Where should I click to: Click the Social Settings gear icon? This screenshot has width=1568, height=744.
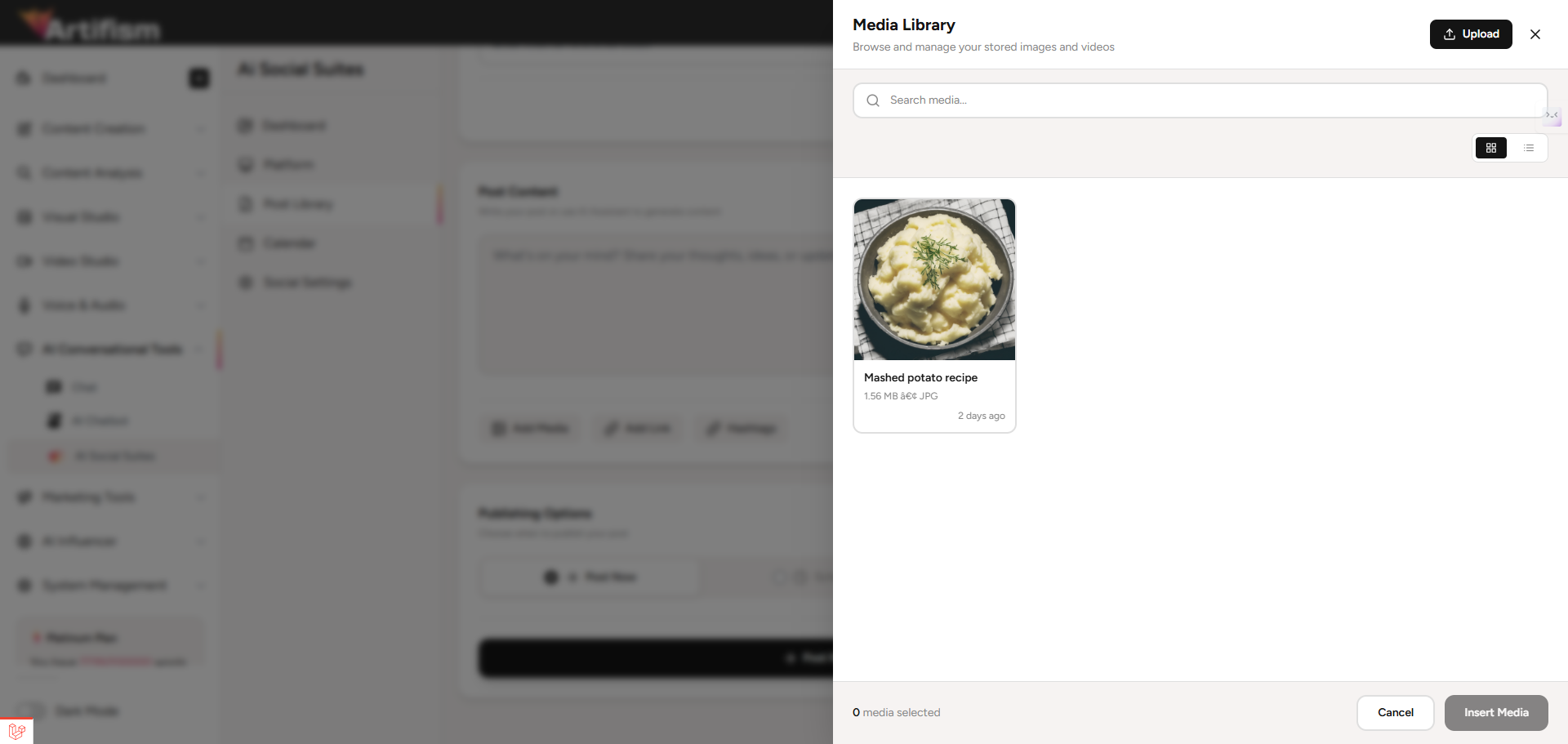[x=246, y=283]
